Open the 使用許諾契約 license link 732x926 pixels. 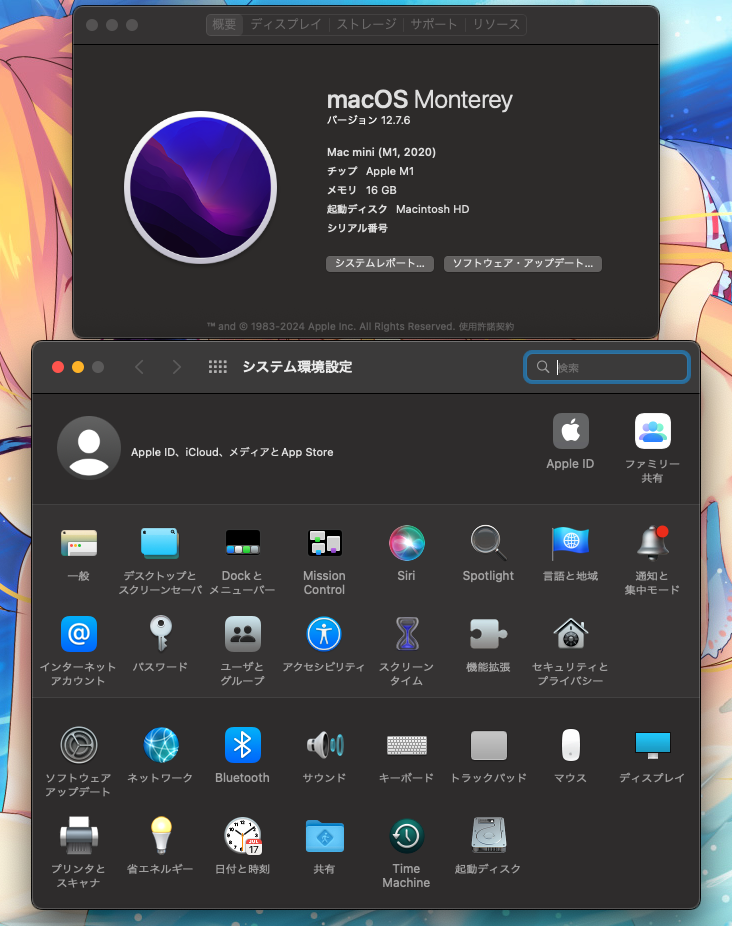pos(486,327)
